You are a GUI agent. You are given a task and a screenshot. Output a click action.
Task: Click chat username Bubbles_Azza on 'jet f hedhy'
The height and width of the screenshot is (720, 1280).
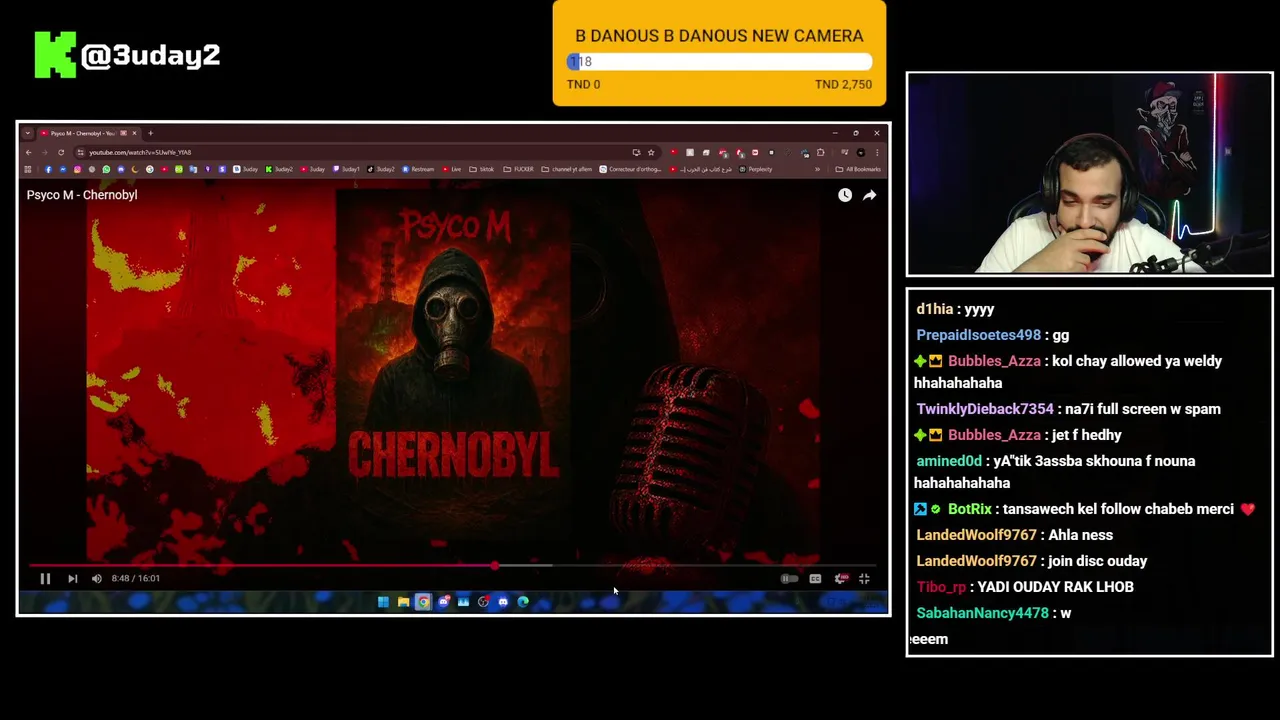[994, 435]
